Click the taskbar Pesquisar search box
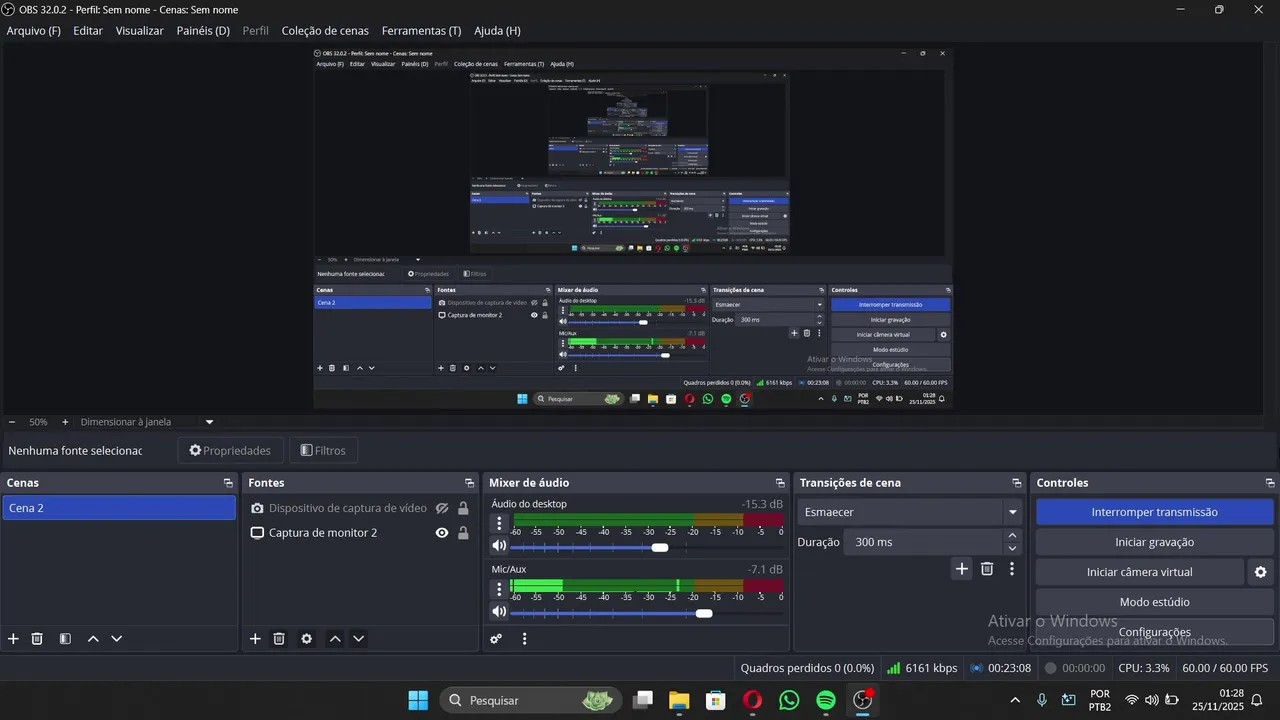 click(529, 700)
